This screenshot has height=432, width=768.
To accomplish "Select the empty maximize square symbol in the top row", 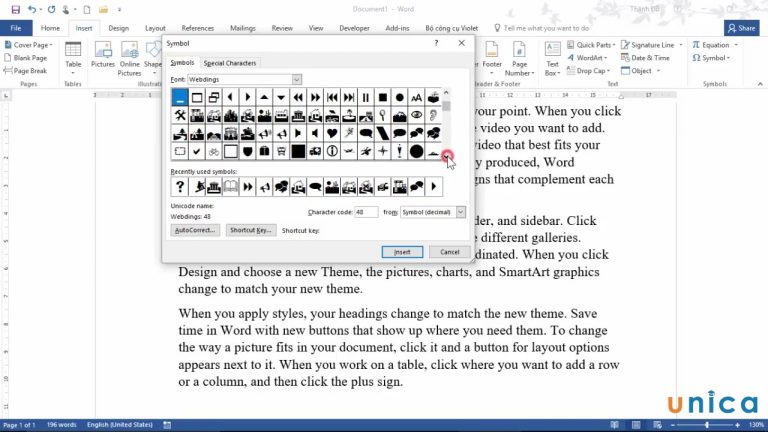I will 197,97.
